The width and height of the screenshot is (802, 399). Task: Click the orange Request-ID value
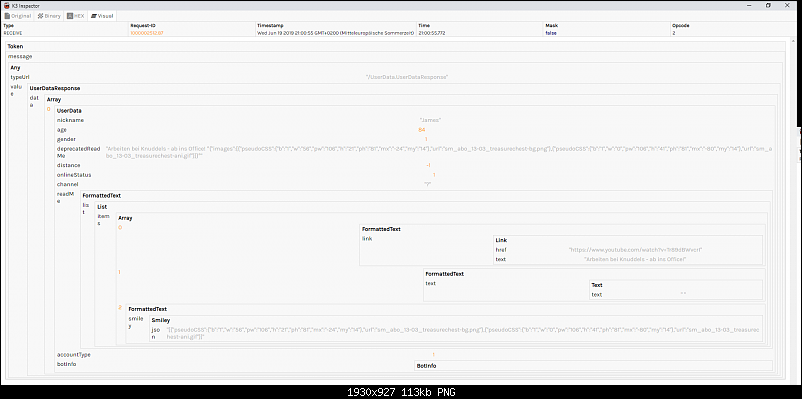146,33
